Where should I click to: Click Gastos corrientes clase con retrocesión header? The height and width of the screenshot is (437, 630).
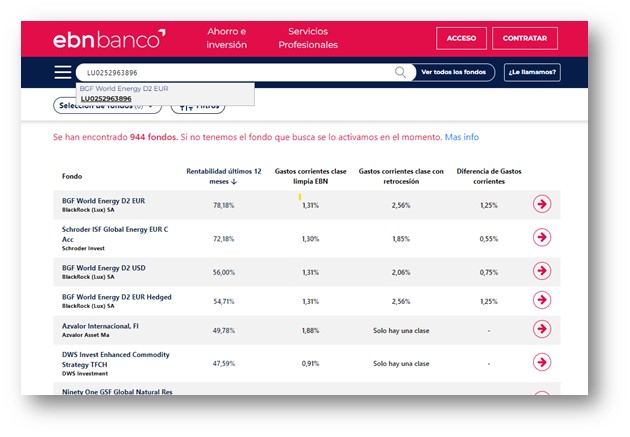[401, 176]
